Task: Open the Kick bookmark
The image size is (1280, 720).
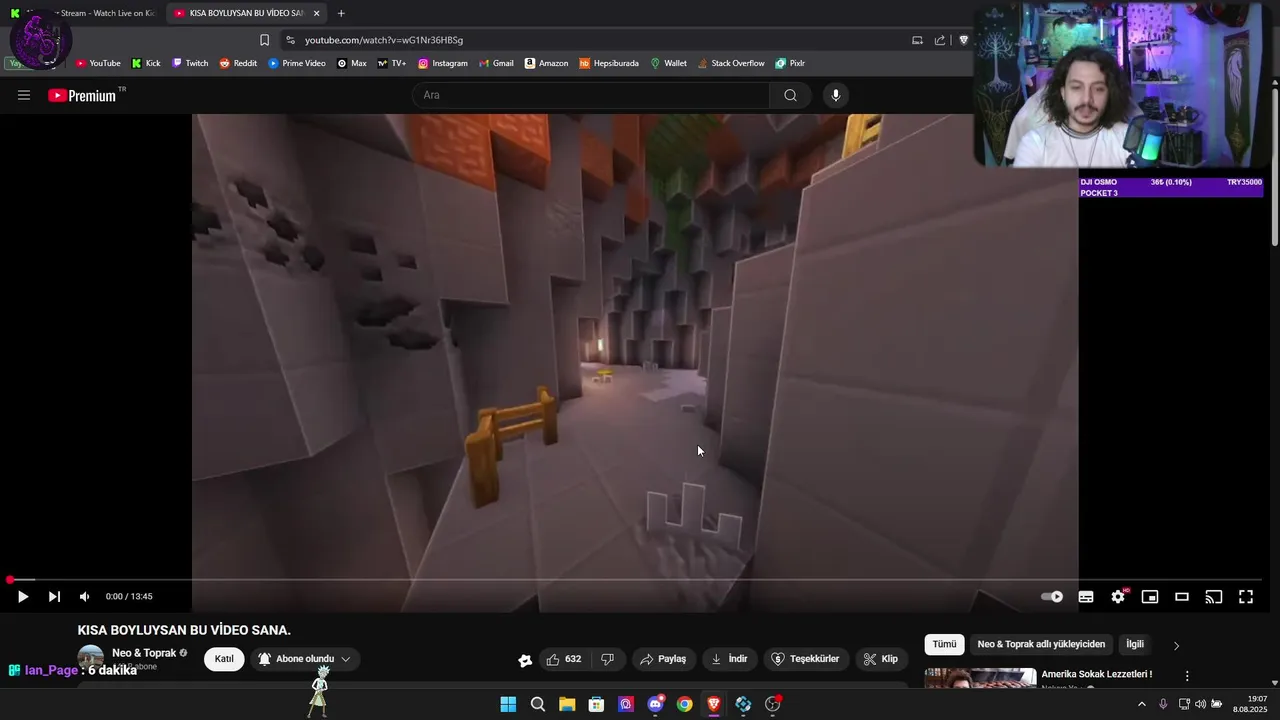Action: 146,63
